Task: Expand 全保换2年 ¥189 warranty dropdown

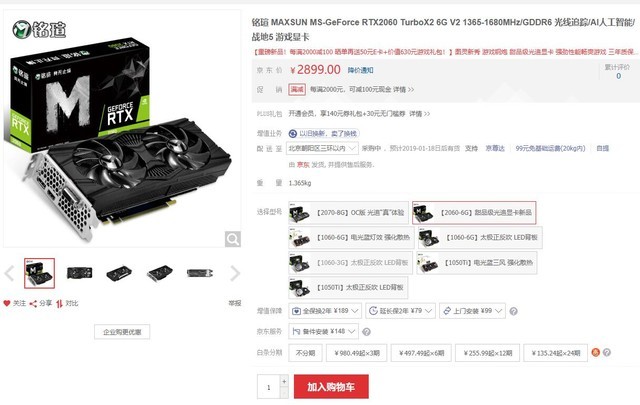Action: point(325,311)
